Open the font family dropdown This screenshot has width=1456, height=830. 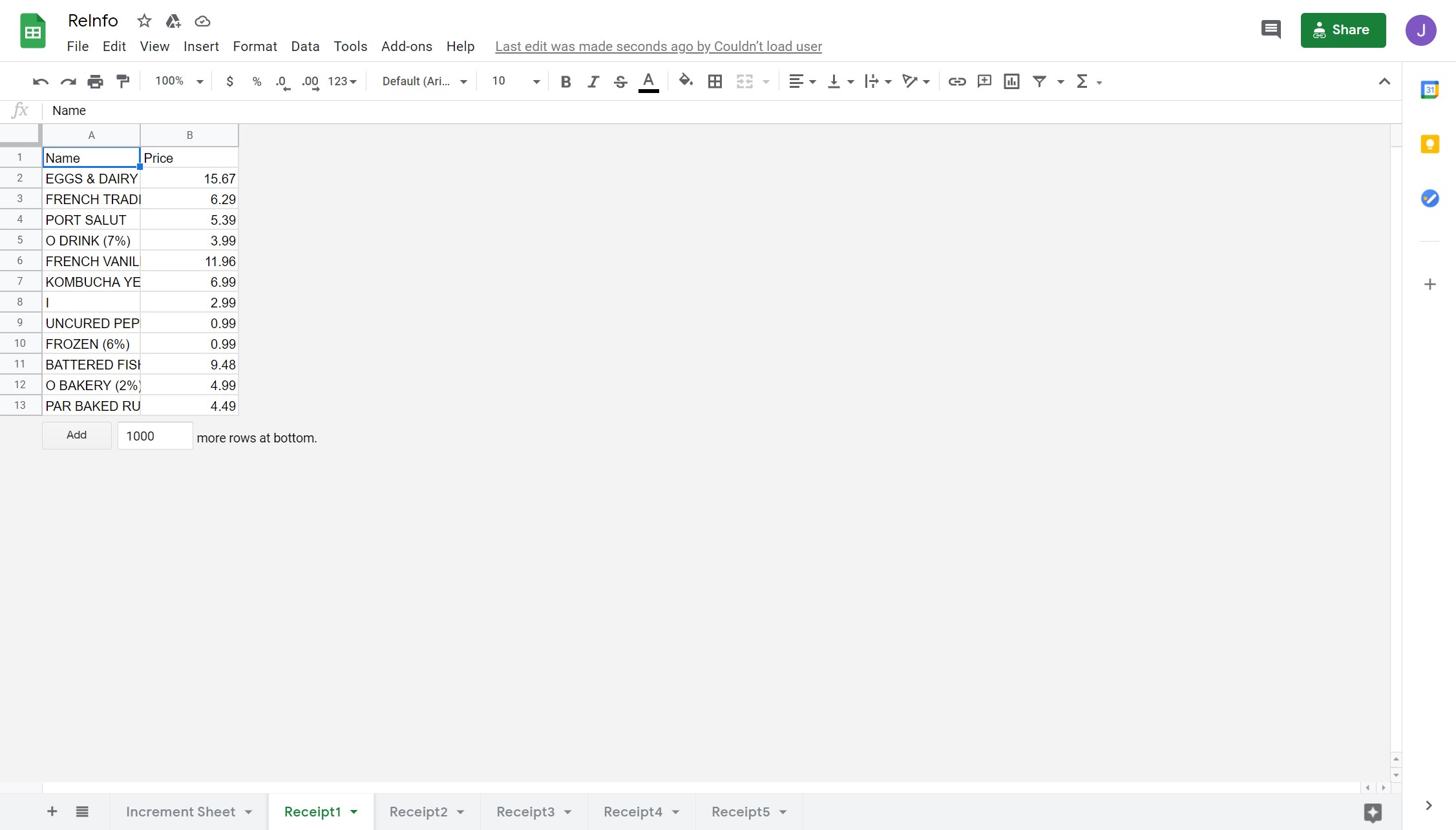click(x=424, y=81)
